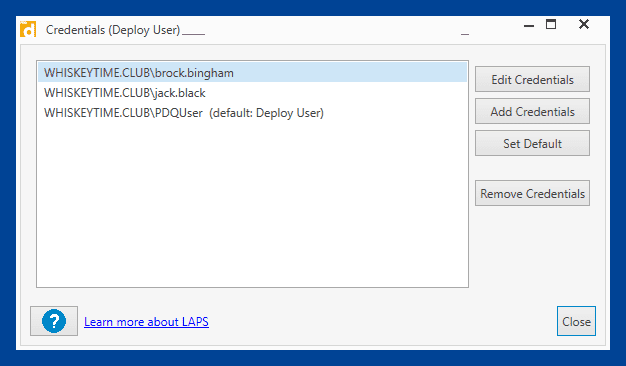The image size is (626, 366).
Task: Click blank title bar area beside the title
Action: (339, 30)
